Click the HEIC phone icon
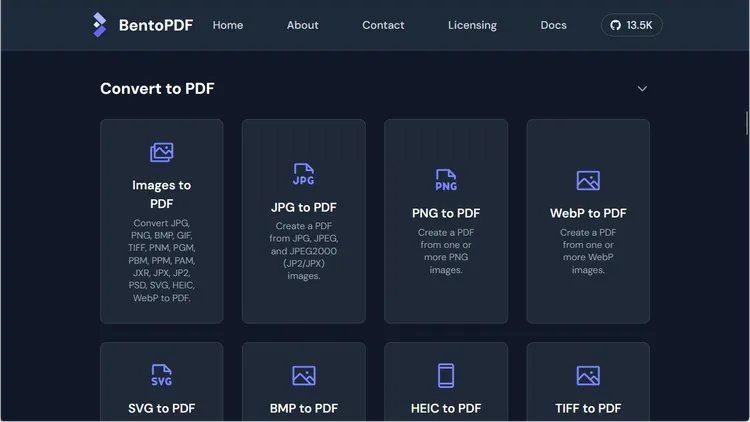Image resolution: width=750 pixels, height=422 pixels. (446, 376)
